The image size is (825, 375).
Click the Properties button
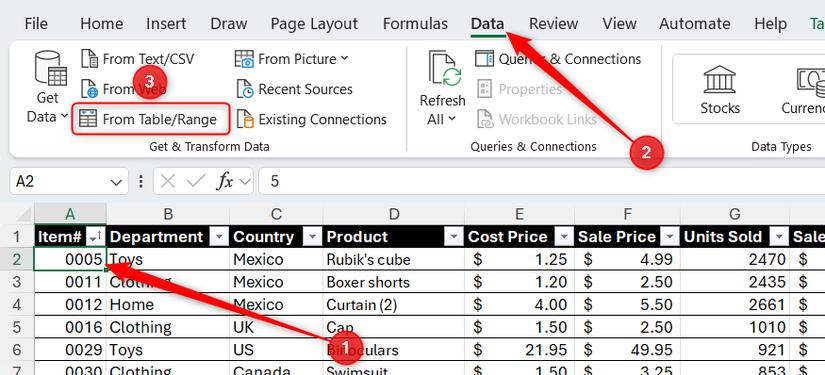519,89
